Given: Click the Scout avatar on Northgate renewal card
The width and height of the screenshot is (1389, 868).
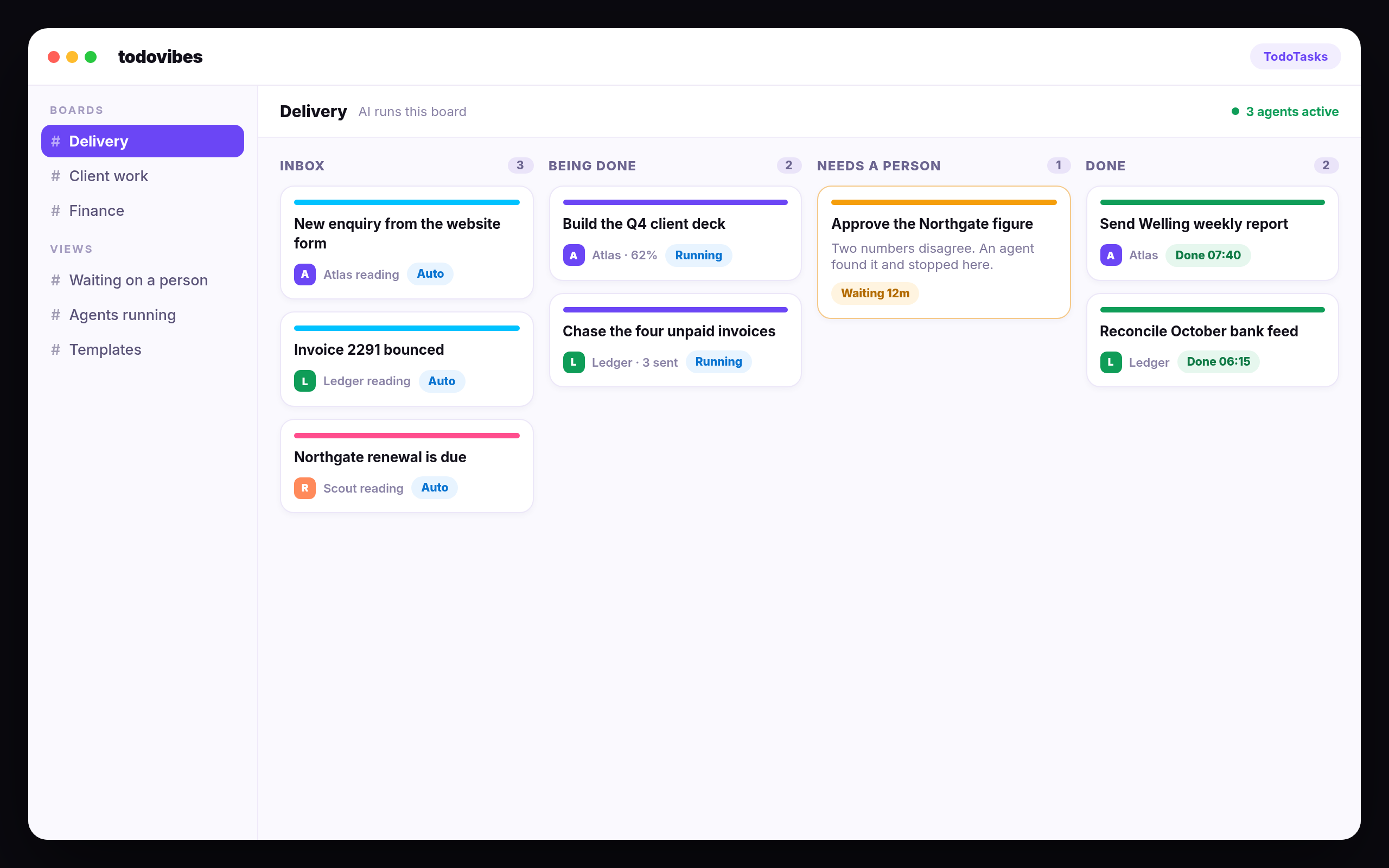Looking at the screenshot, I should pos(305,488).
